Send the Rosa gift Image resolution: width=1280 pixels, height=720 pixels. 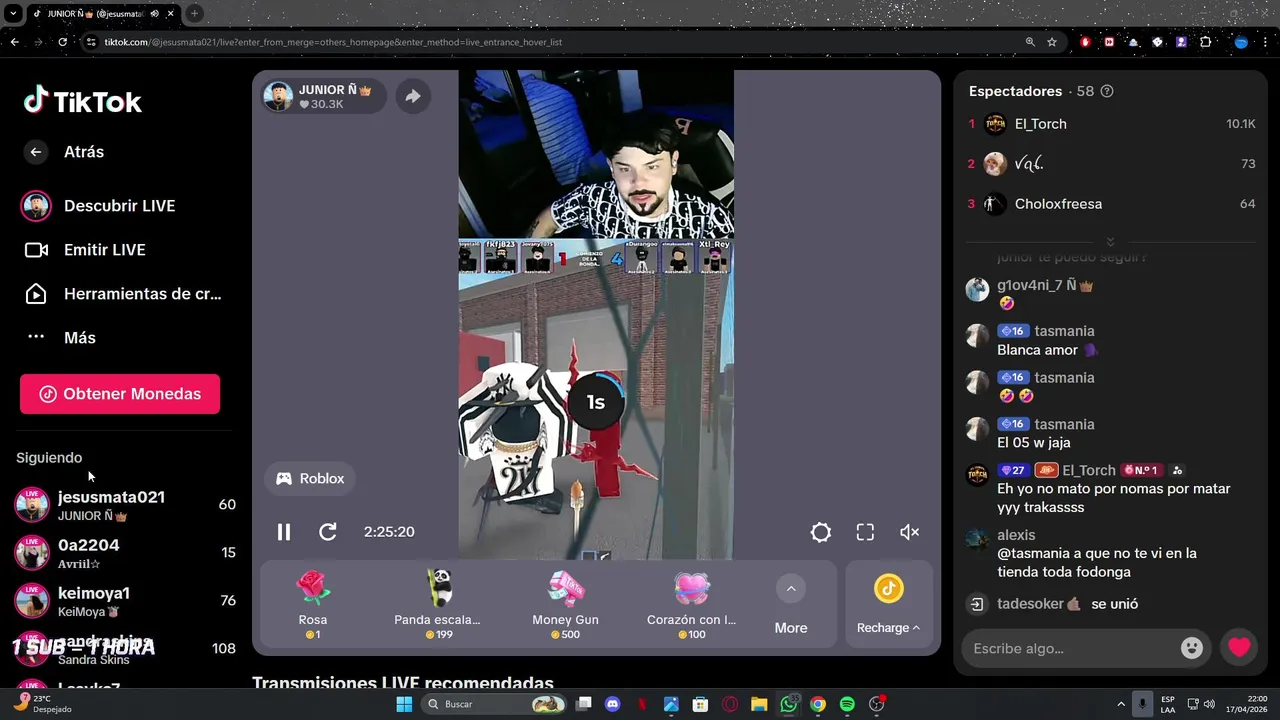313,605
